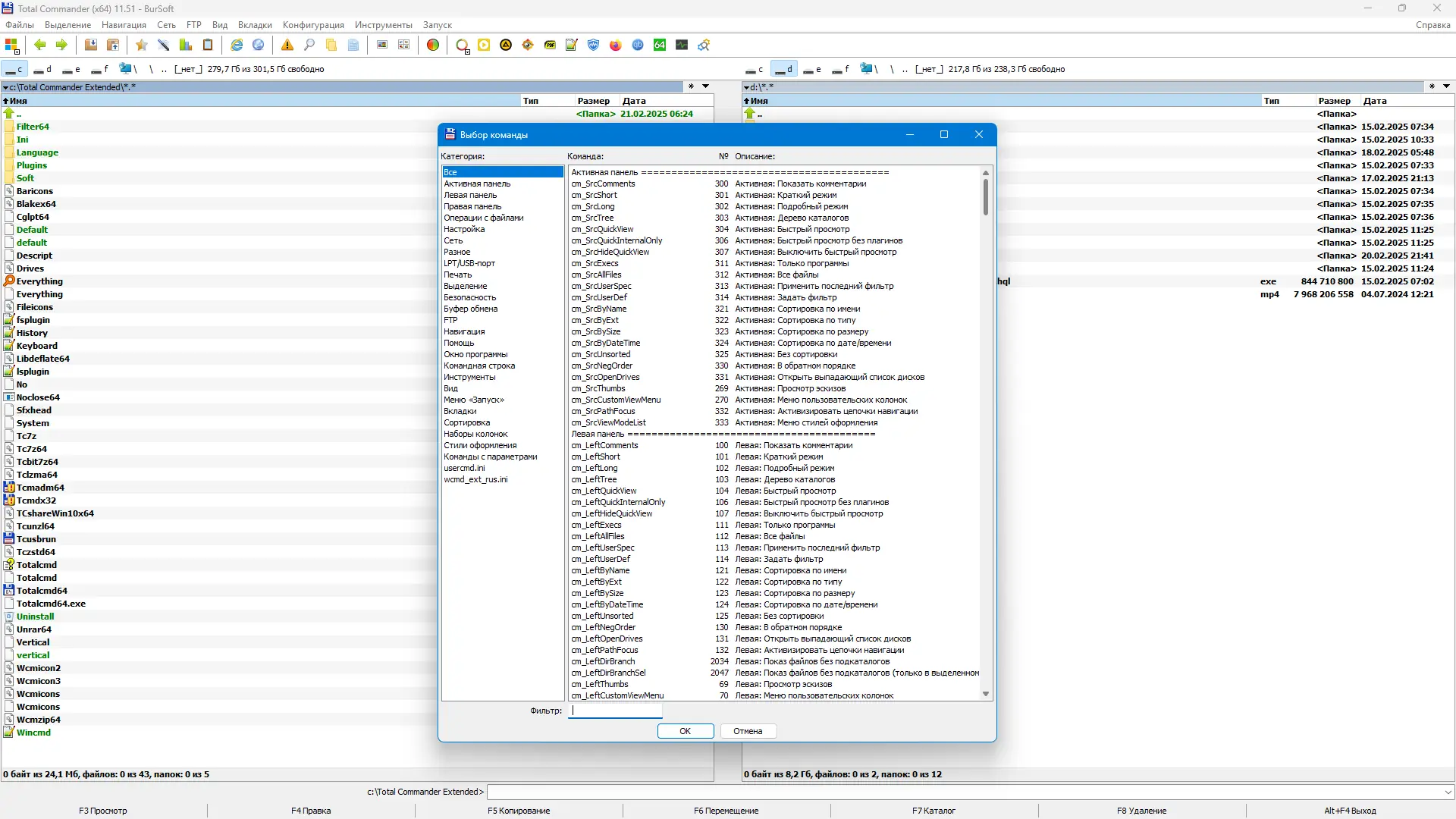Click the Отмена button
The height and width of the screenshot is (819, 1456).
748,731
